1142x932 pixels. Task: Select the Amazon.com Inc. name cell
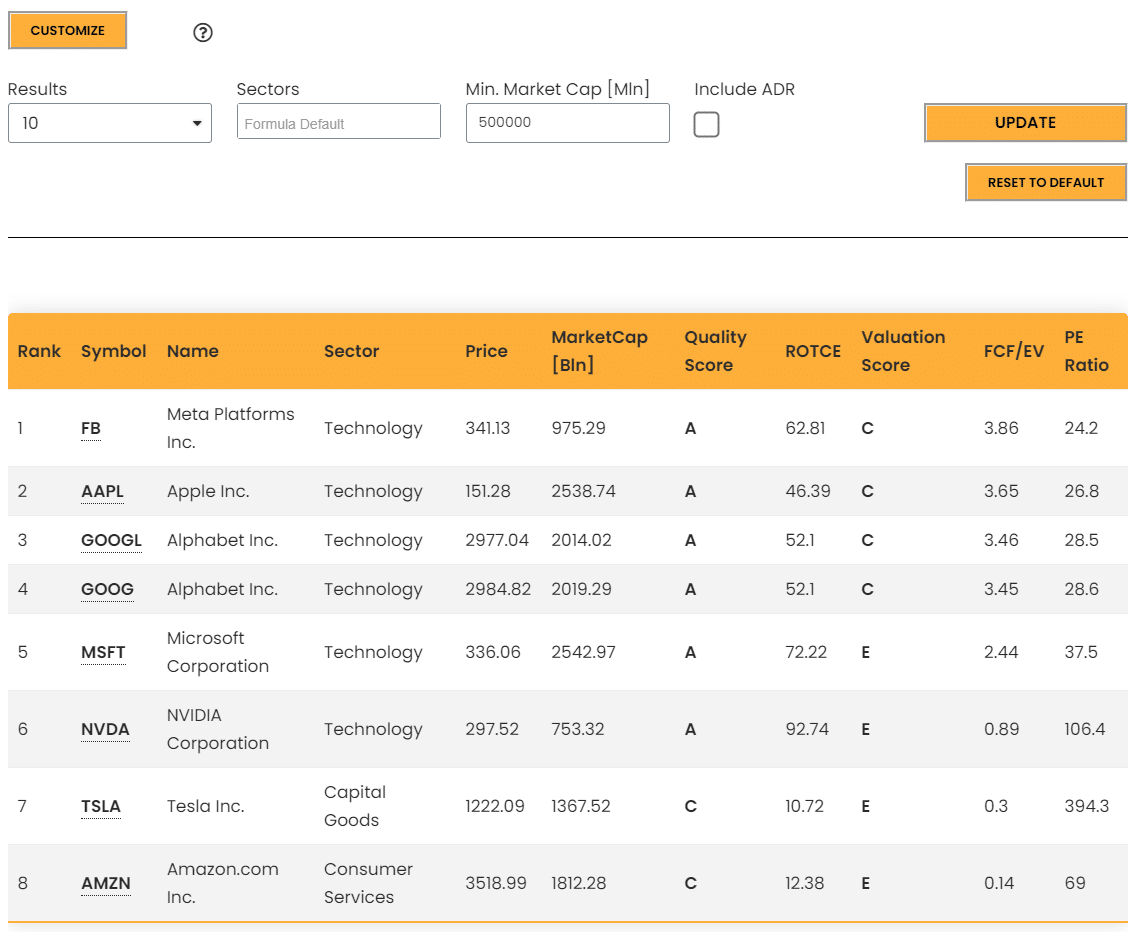tap(223, 883)
